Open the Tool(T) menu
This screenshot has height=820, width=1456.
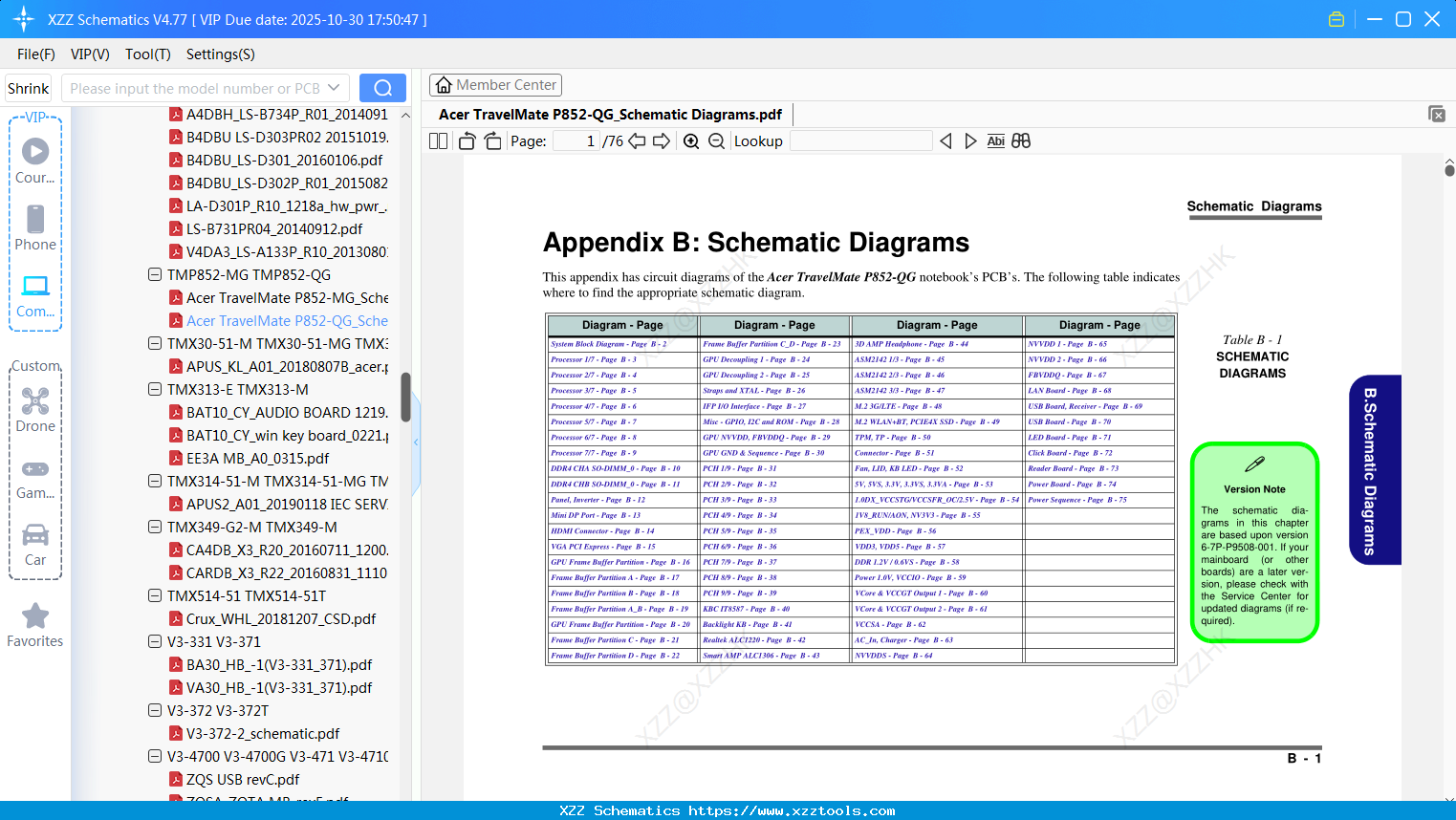pos(148,54)
